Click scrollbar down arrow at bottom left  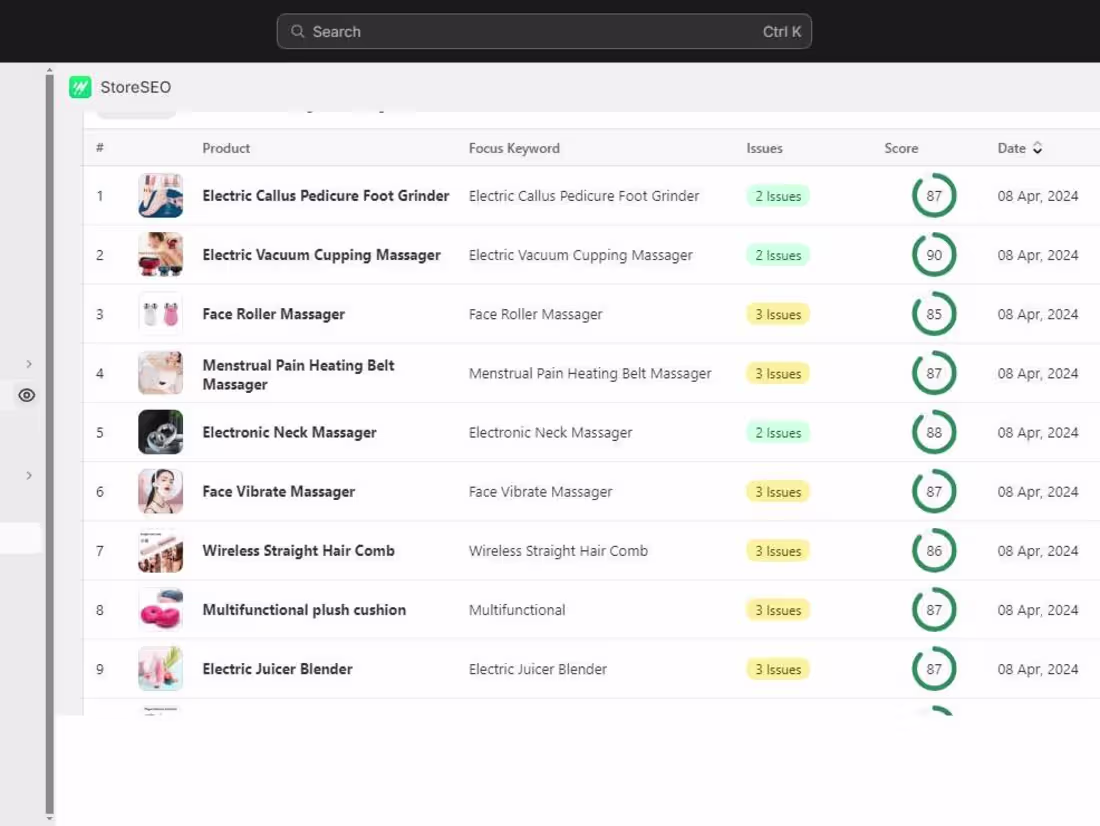[49, 818]
